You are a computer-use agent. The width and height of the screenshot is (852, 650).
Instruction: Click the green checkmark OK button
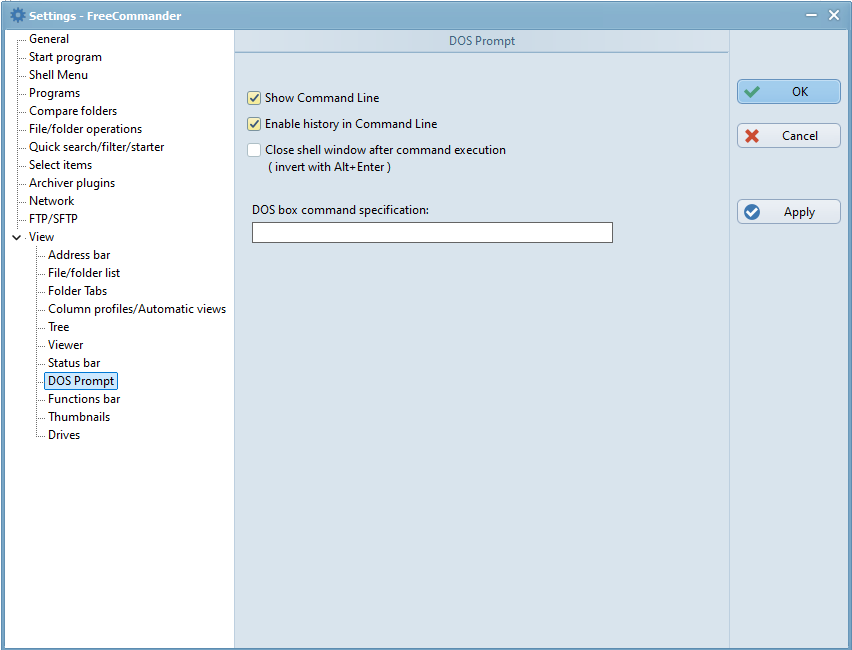point(788,92)
